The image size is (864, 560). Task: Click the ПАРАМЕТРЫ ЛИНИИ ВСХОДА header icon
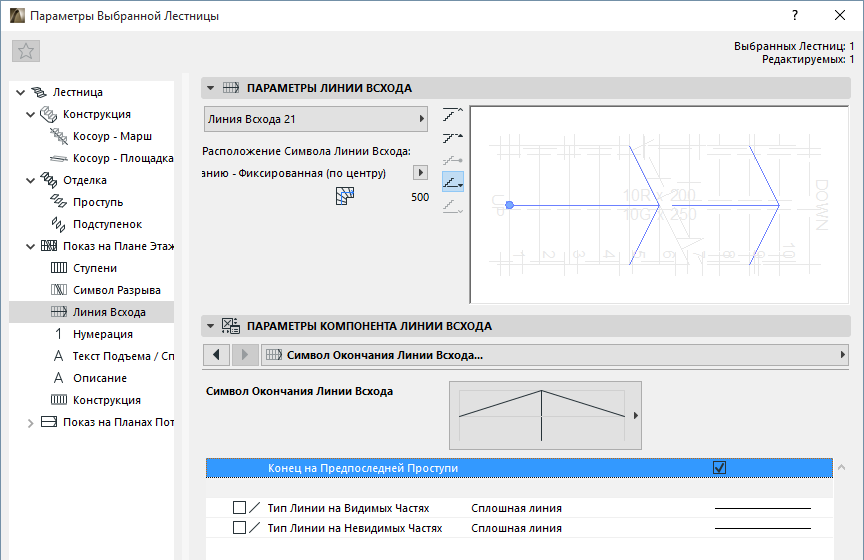[231, 88]
